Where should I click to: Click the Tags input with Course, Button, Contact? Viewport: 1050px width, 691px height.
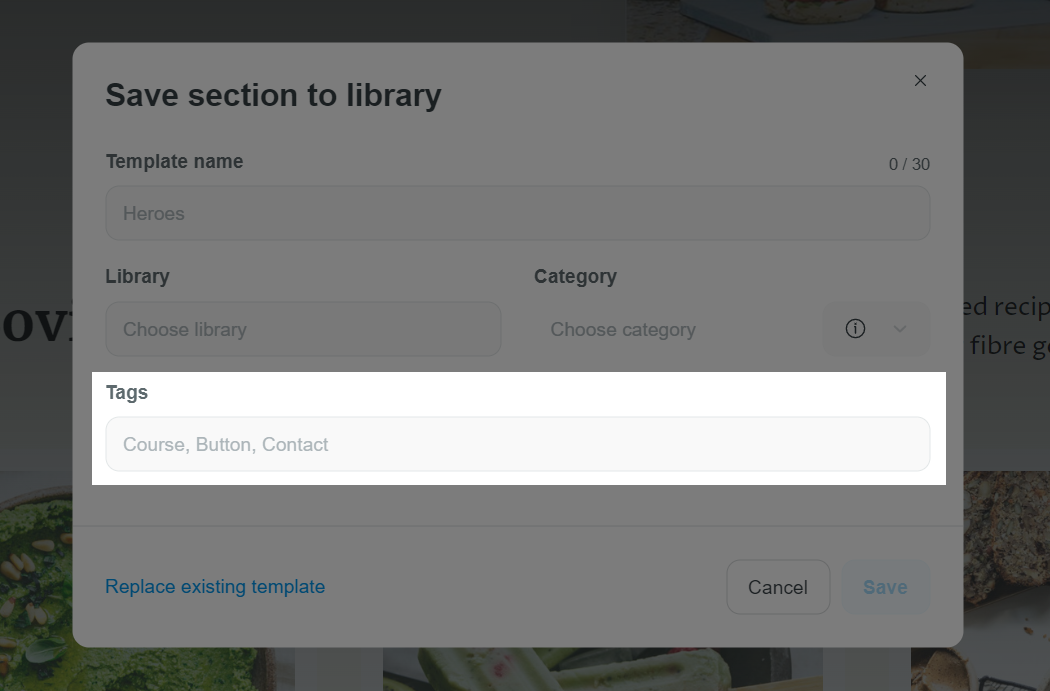[518, 444]
